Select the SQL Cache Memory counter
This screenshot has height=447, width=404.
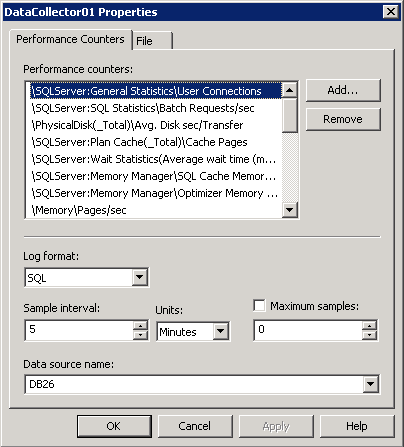(156, 176)
